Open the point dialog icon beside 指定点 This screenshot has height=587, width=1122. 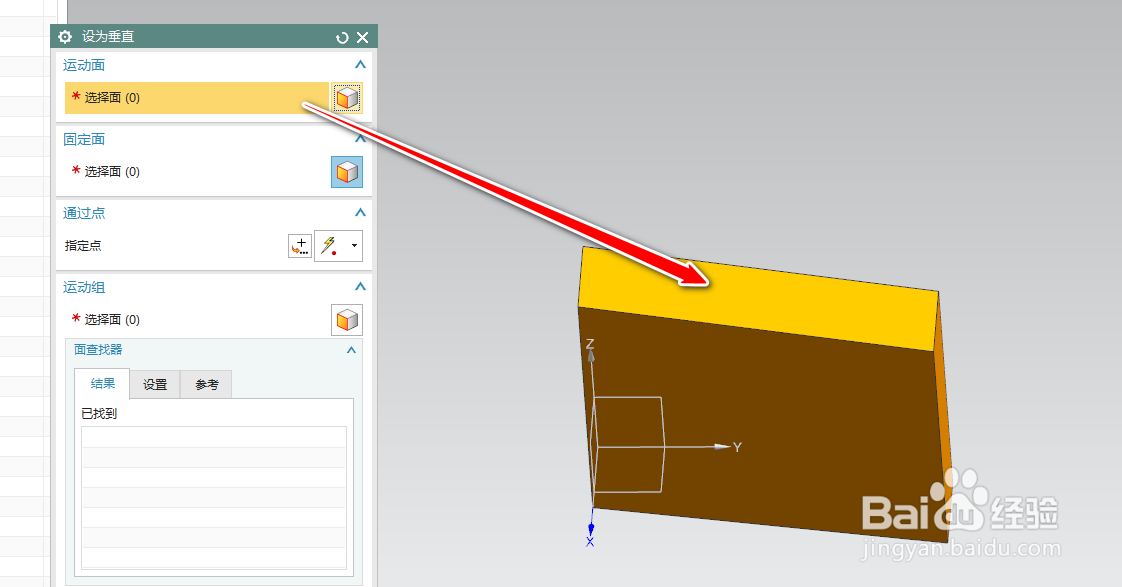coord(300,246)
